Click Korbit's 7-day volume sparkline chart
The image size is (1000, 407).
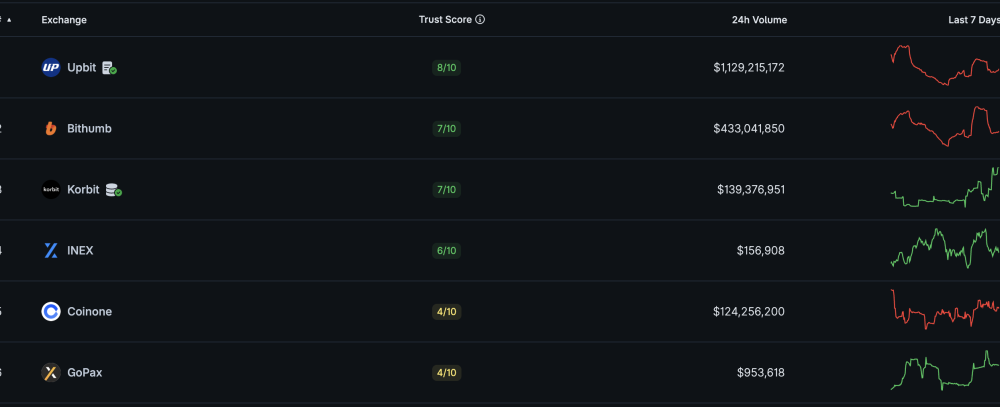point(945,188)
